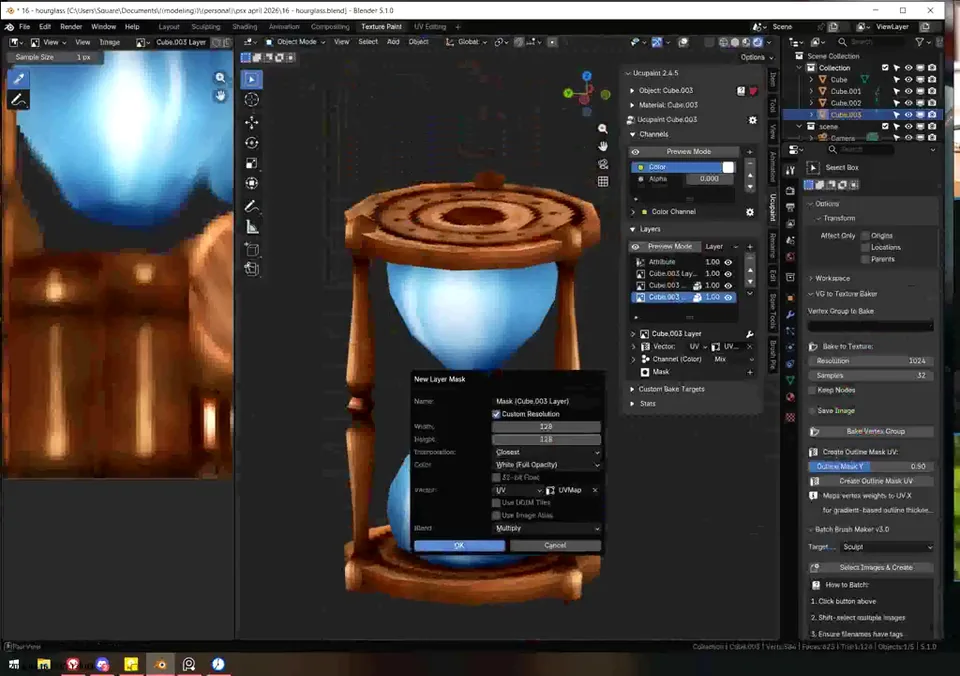
Task: Select the Annotate tool in viewport toolbar
Action: [x=252, y=206]
